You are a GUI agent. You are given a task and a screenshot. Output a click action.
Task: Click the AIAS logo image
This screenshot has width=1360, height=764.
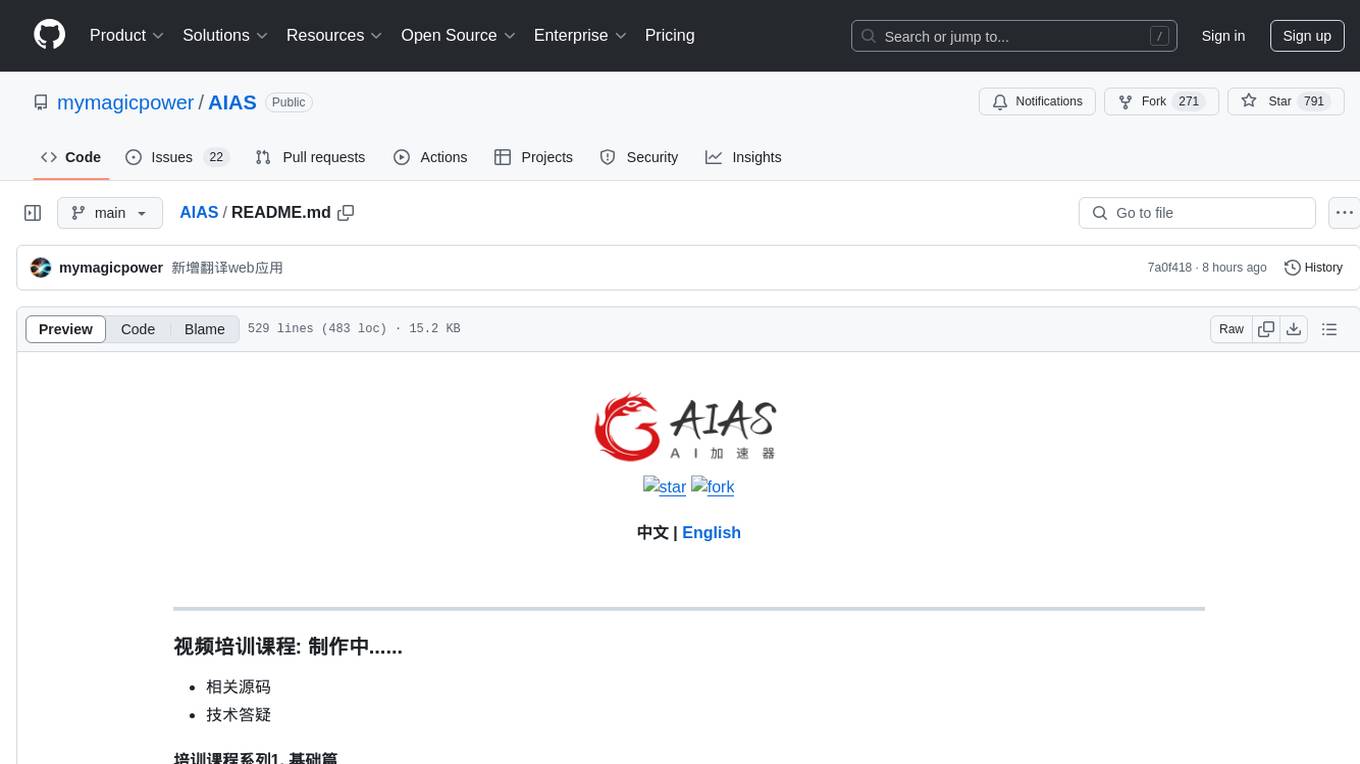point(688,427)
